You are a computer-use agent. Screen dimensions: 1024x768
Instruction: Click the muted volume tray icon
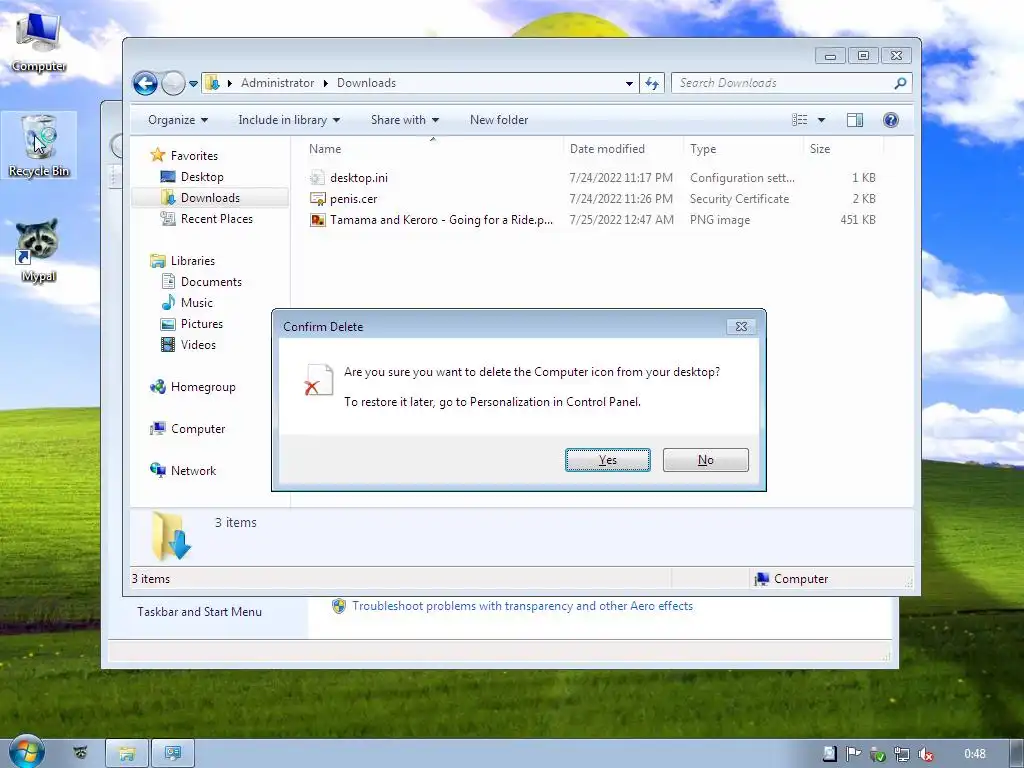925,754
